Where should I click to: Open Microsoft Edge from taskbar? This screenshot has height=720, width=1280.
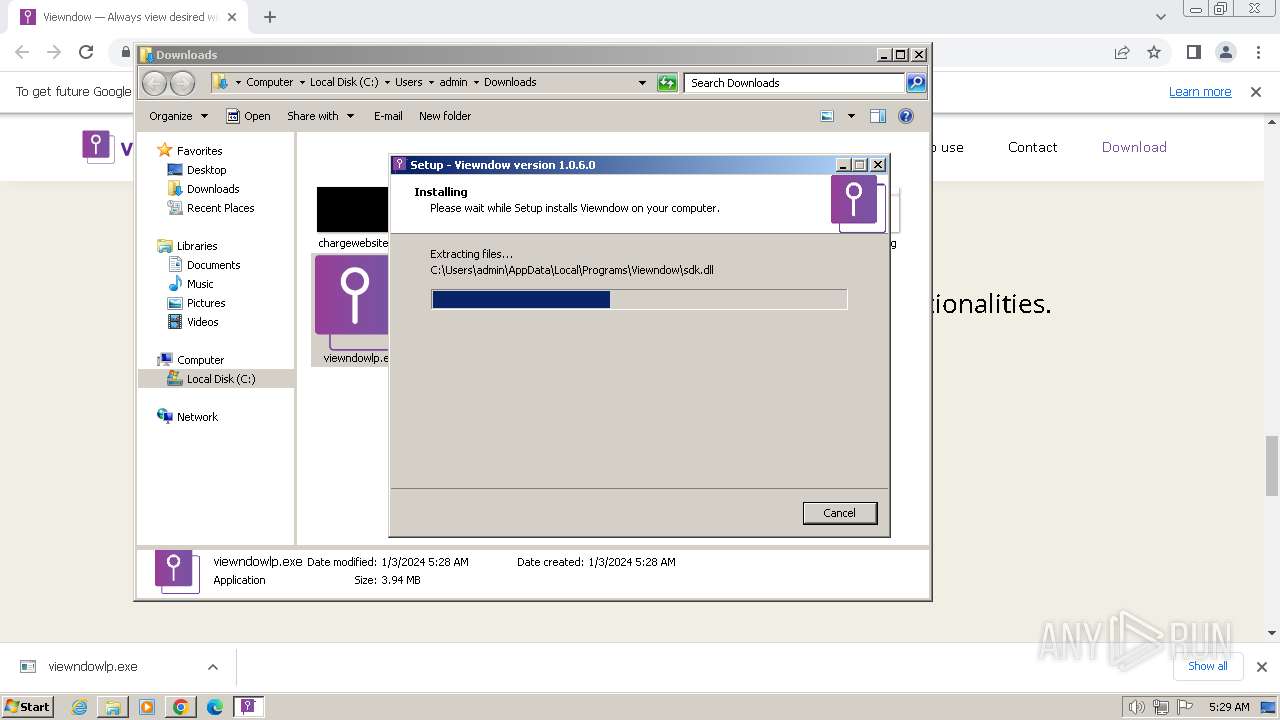pyautogui.click(x=215, y=707)
